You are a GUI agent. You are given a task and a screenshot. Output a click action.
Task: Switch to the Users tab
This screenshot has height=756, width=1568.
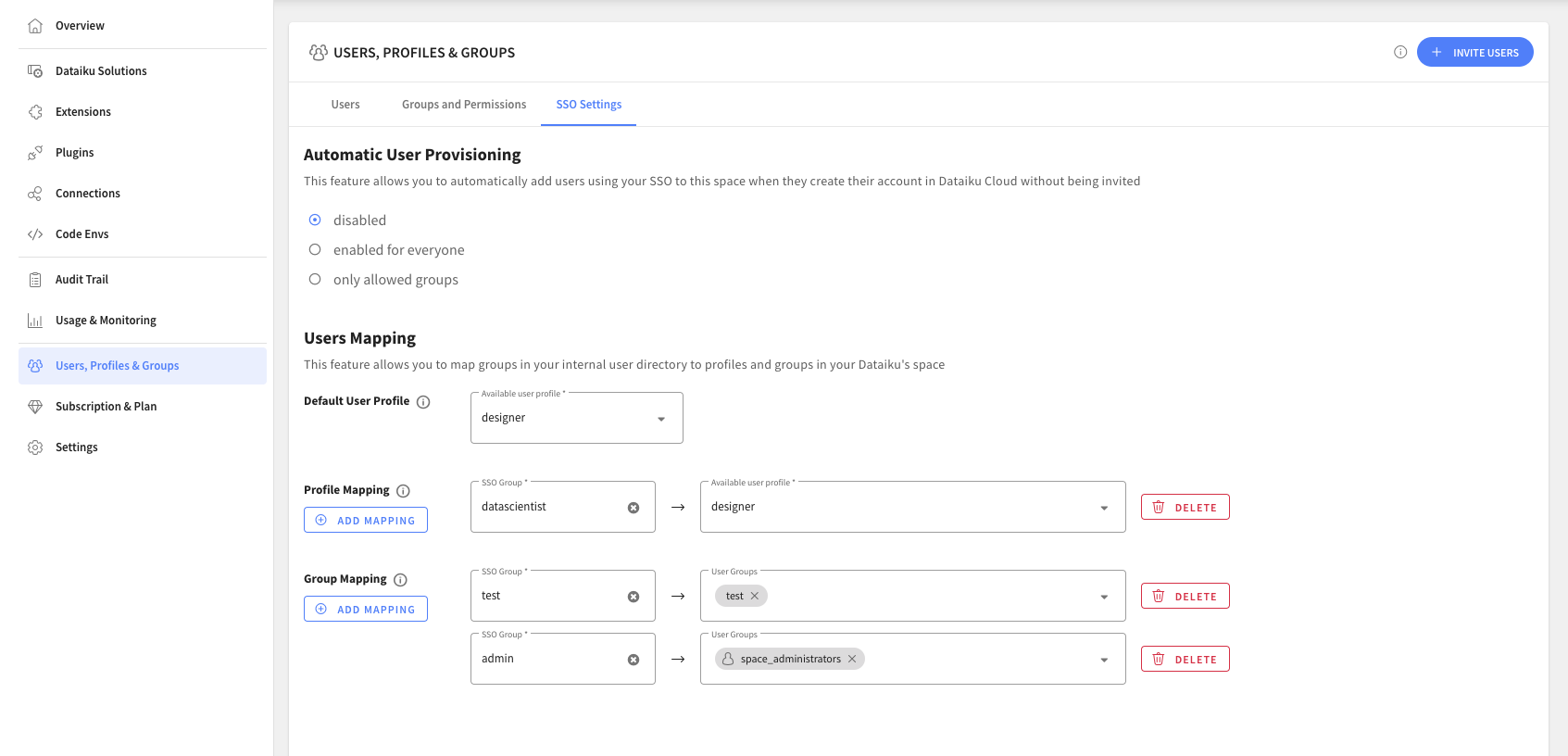coord(345,105)
